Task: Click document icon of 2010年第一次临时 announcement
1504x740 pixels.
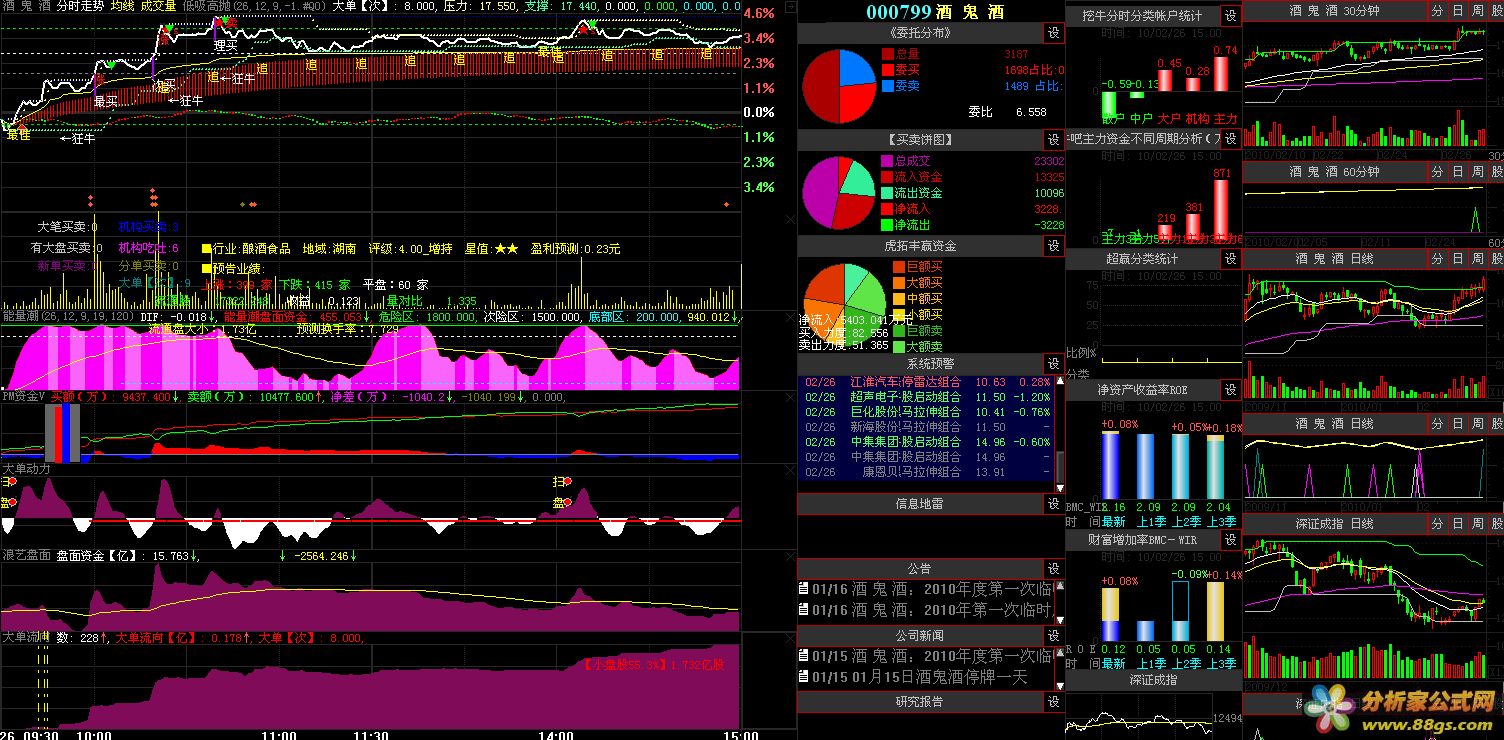Action: point(803,609)
